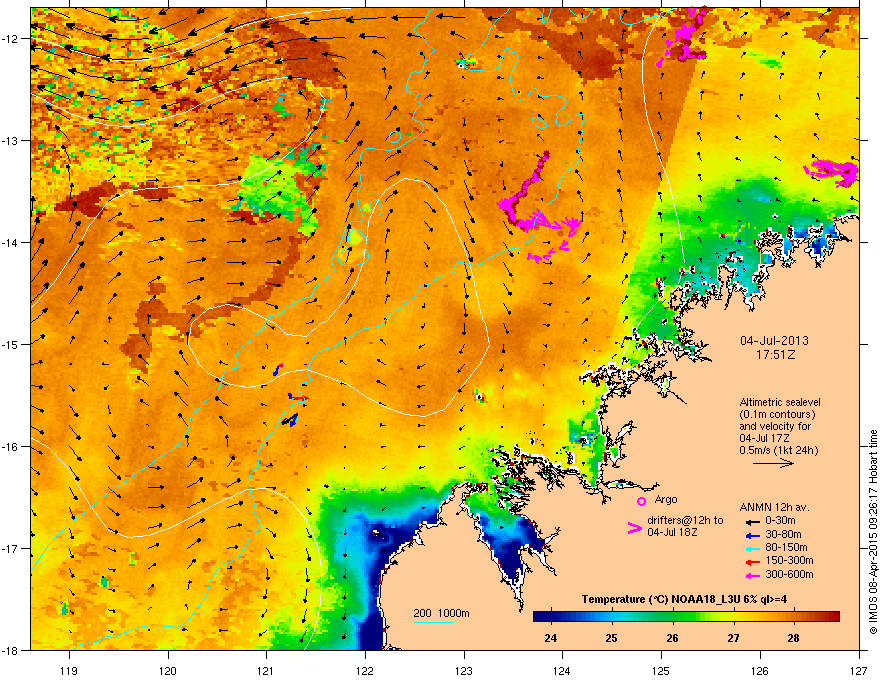Click the magenta Argo circle legend marker
Viewport: 880px width, 680px height.
(x=641, y=501)
